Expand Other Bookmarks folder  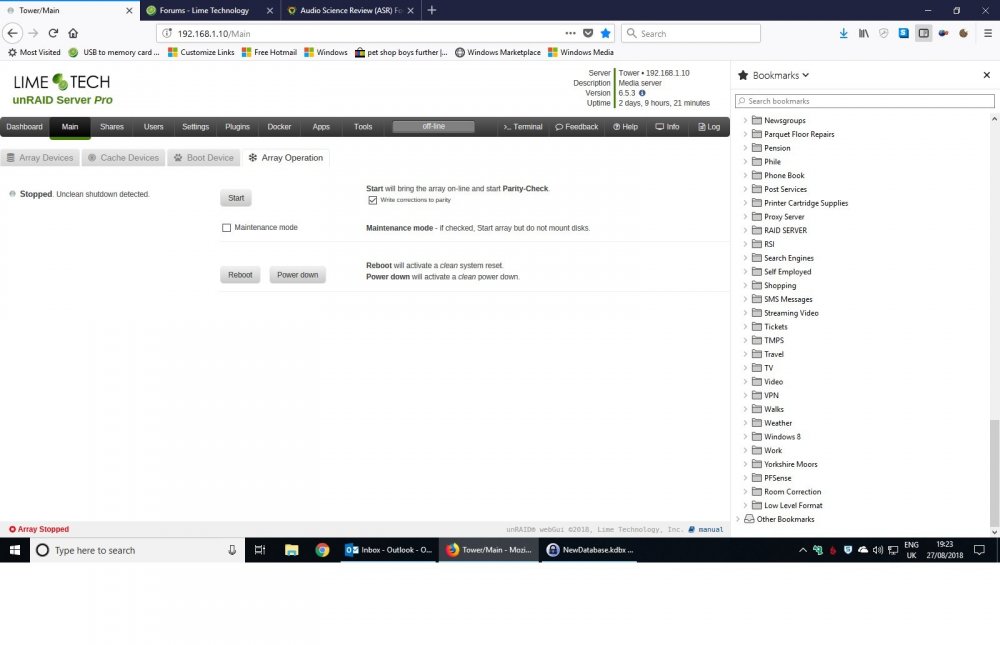coord(738,519)
